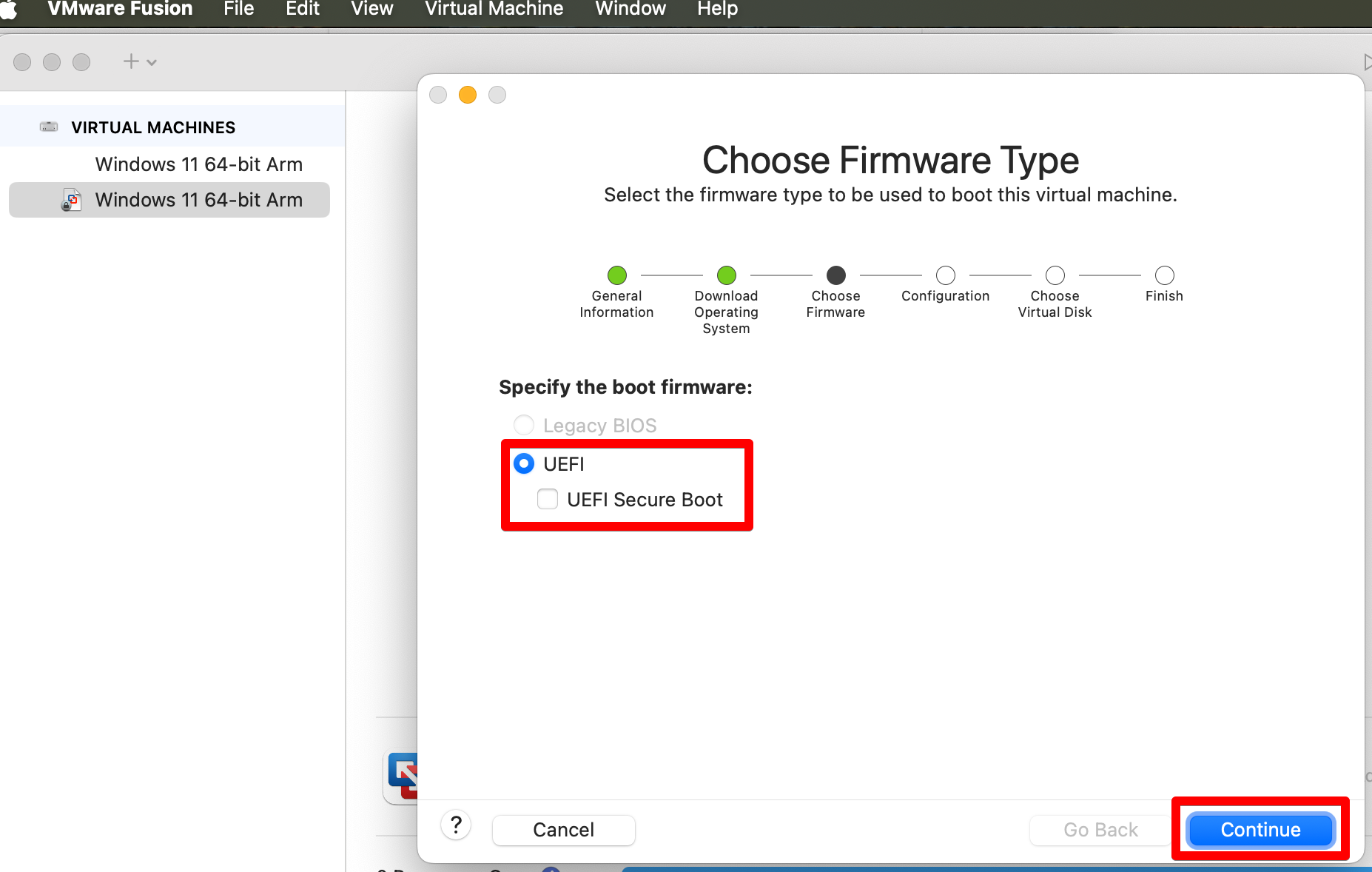
Task: Open the Window menu
Action: (630, 9)
